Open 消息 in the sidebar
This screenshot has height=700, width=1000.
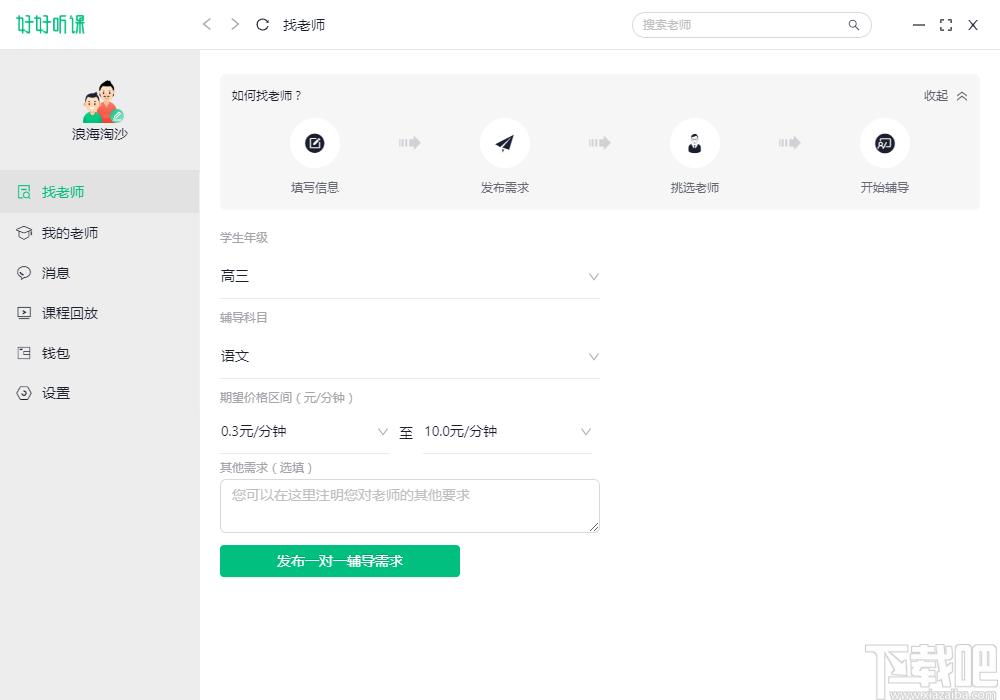click(x=99, y=273)
